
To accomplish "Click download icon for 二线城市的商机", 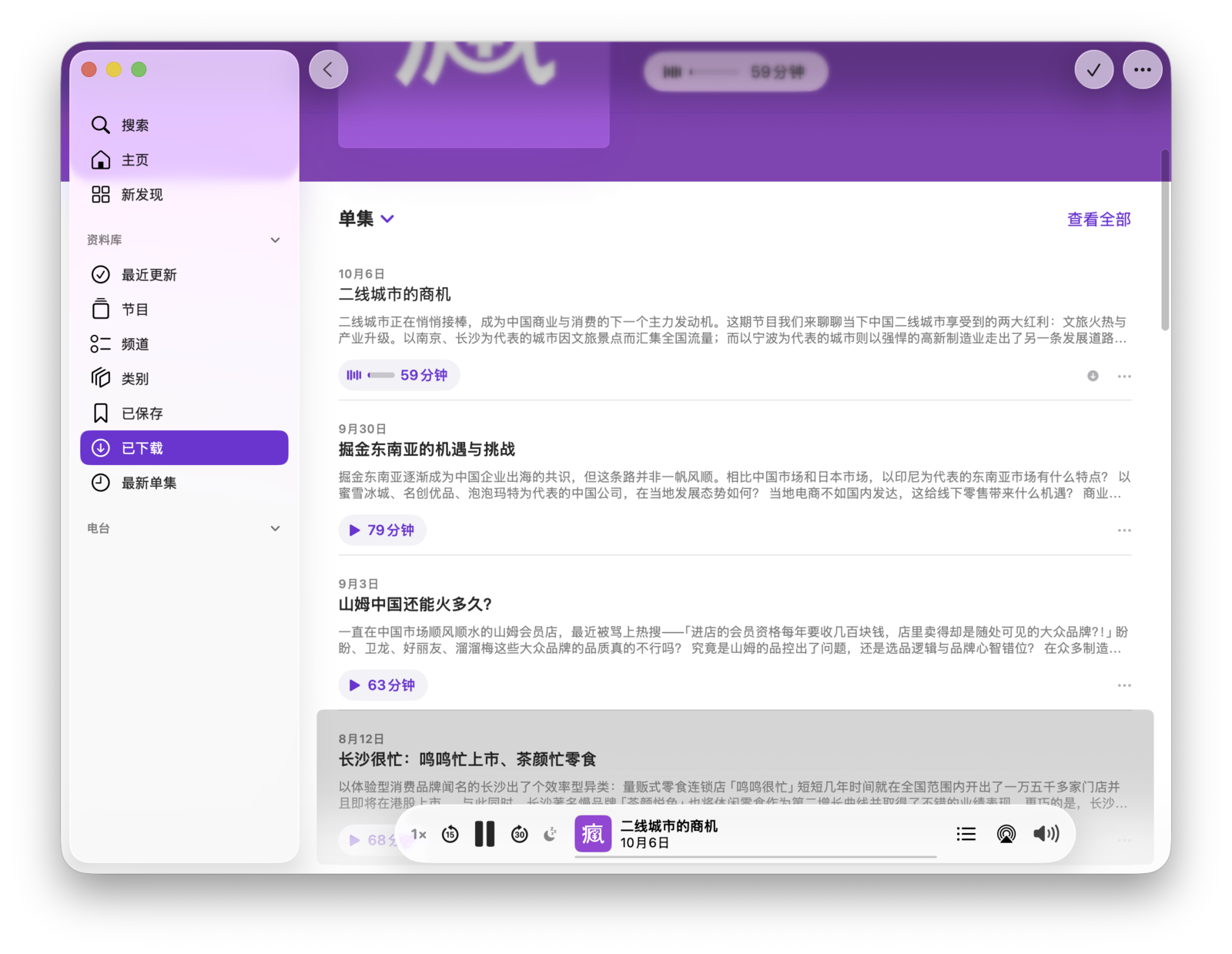I will [x=1093, y=376].
